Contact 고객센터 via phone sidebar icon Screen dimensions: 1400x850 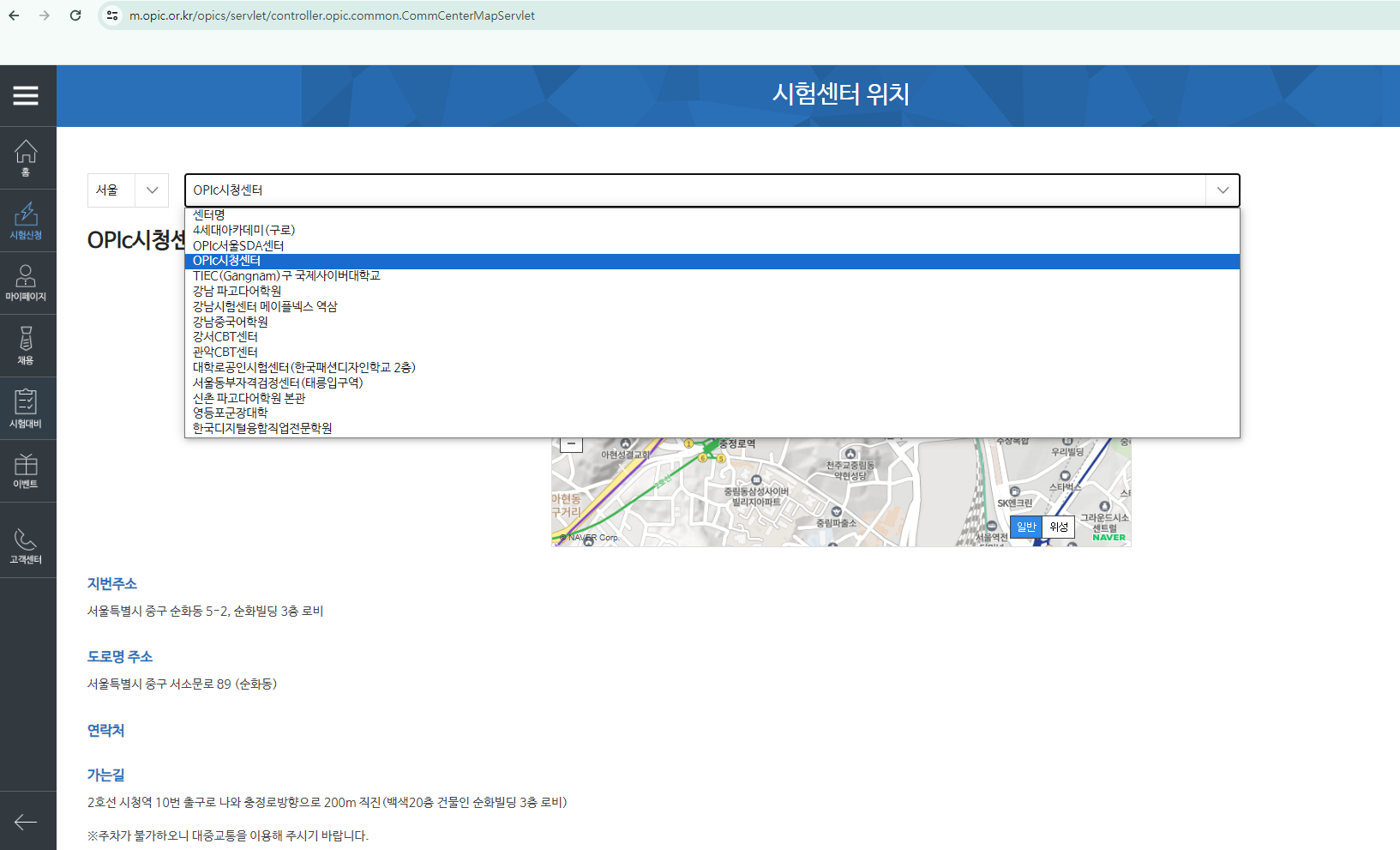pyautogui.click(x=27, y=539)
